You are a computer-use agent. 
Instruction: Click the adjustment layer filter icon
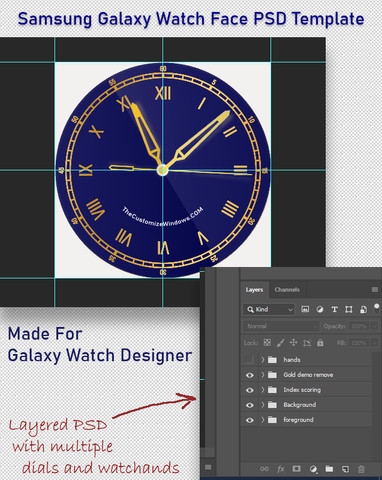pyautogui.click(x=320, y=310)
